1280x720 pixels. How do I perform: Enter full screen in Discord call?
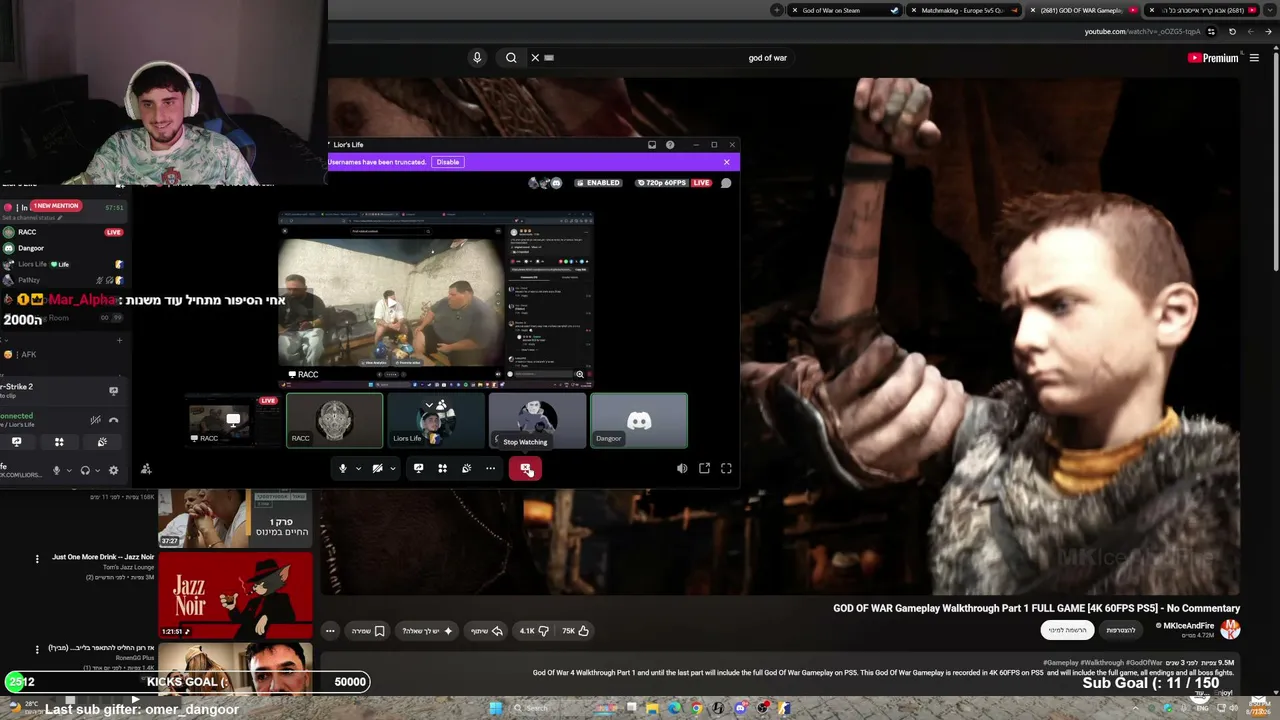pyautogui.click(x=726, y=468)
